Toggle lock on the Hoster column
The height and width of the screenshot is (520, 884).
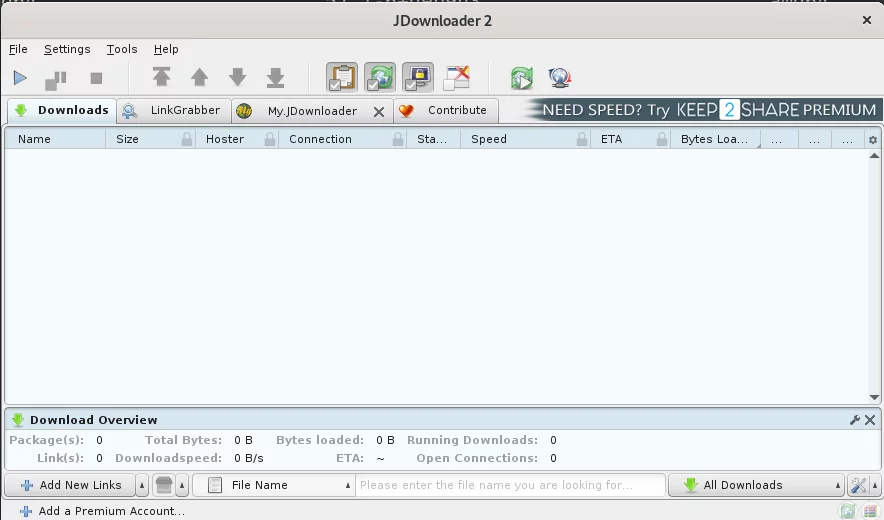[270, 139]
